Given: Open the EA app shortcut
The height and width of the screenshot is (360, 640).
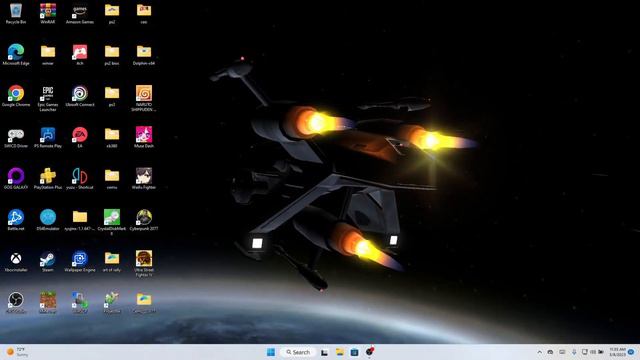Looking at the screenshot, I should point(80,137).
